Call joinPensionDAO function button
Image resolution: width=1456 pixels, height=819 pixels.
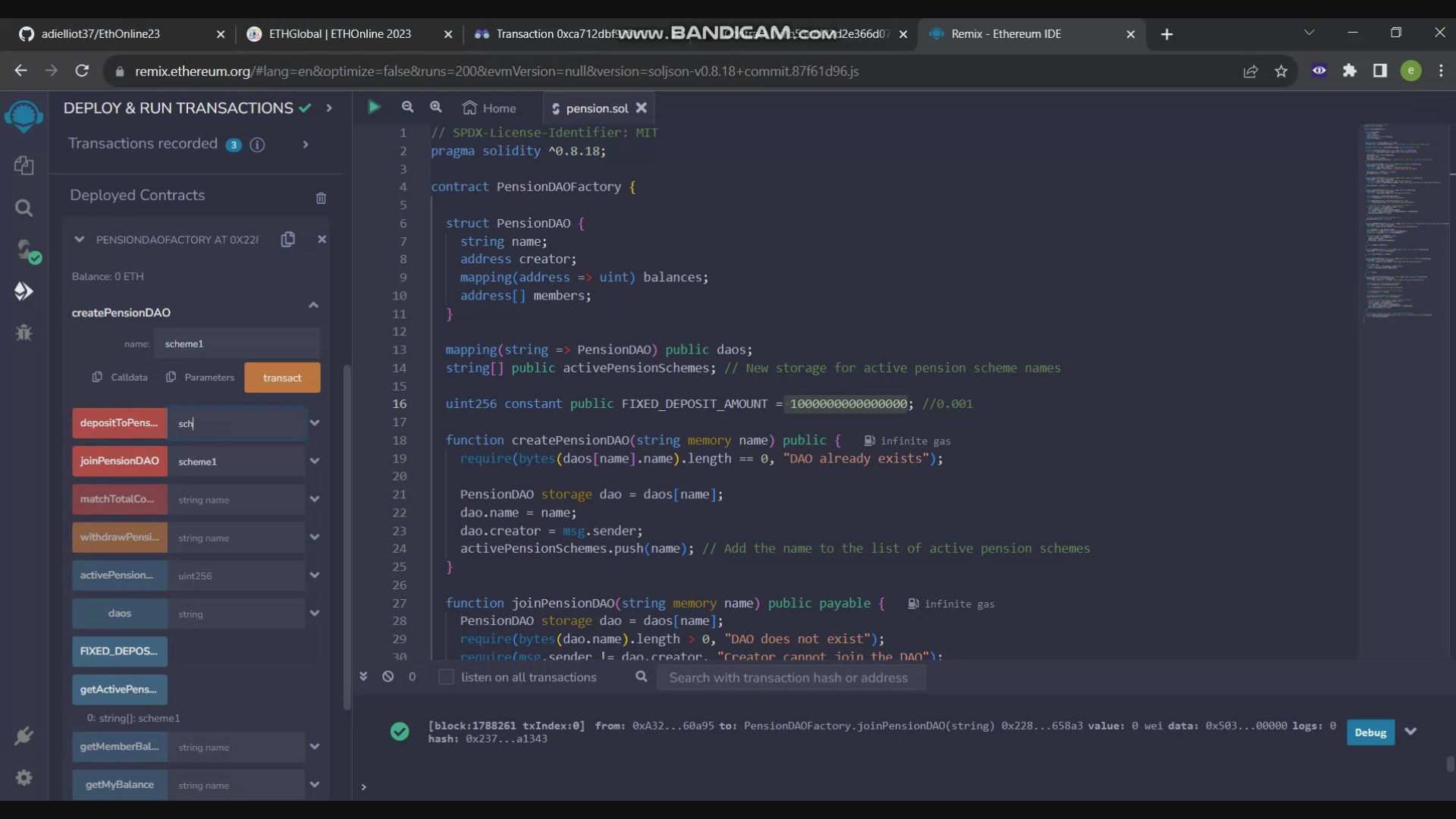119,461
